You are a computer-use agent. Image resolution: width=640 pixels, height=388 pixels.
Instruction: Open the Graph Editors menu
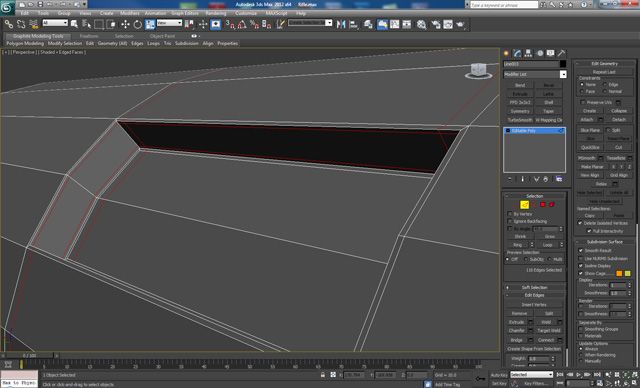185,13
